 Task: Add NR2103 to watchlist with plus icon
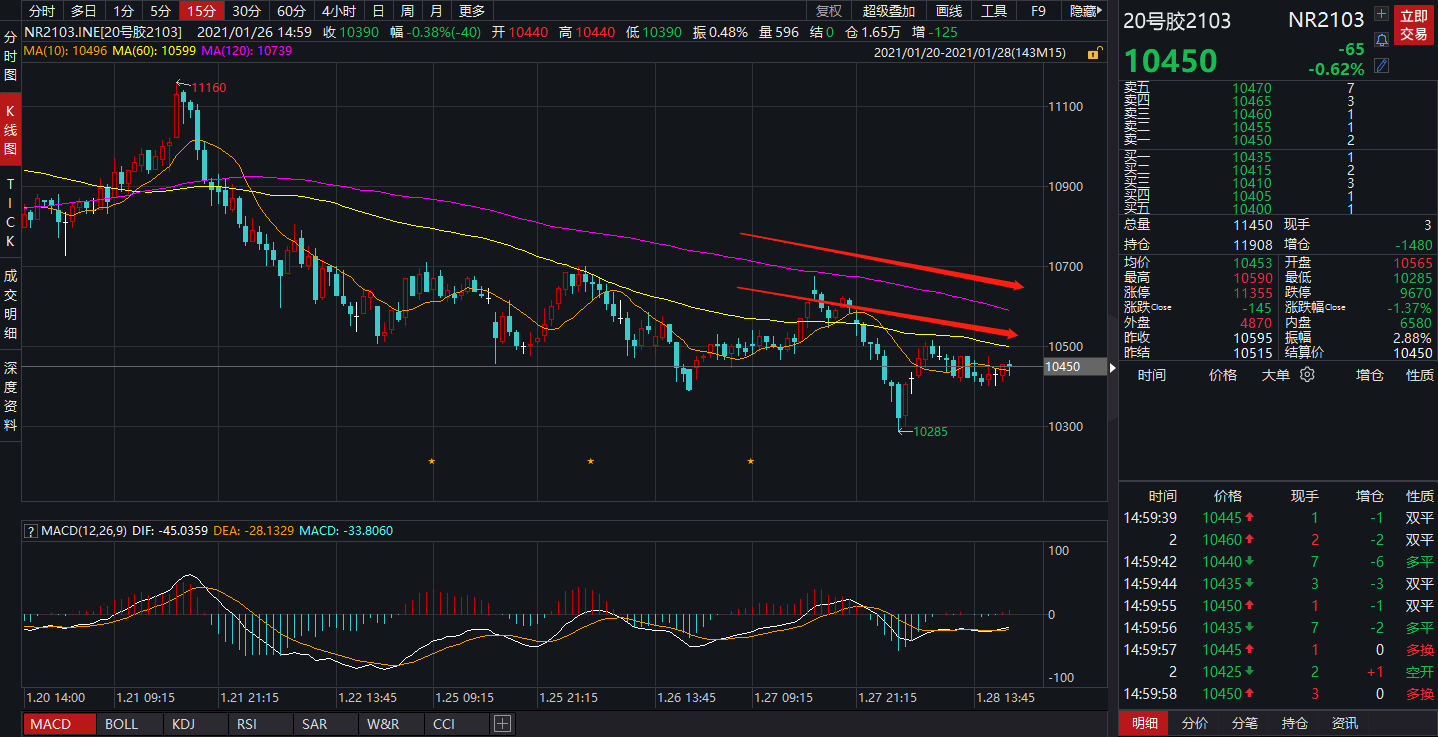[1382, 15]
